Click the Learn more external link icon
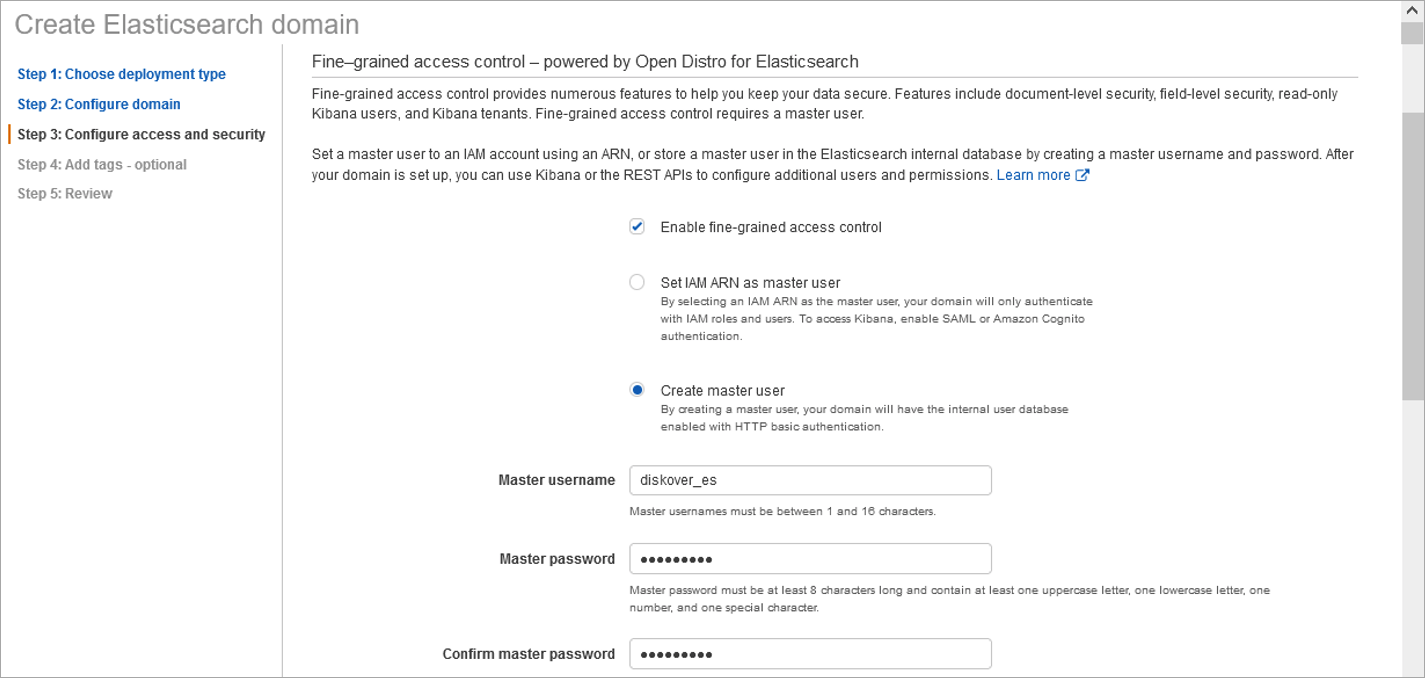Viewport: 1425px width, 678px height. tap(1082, 175)
